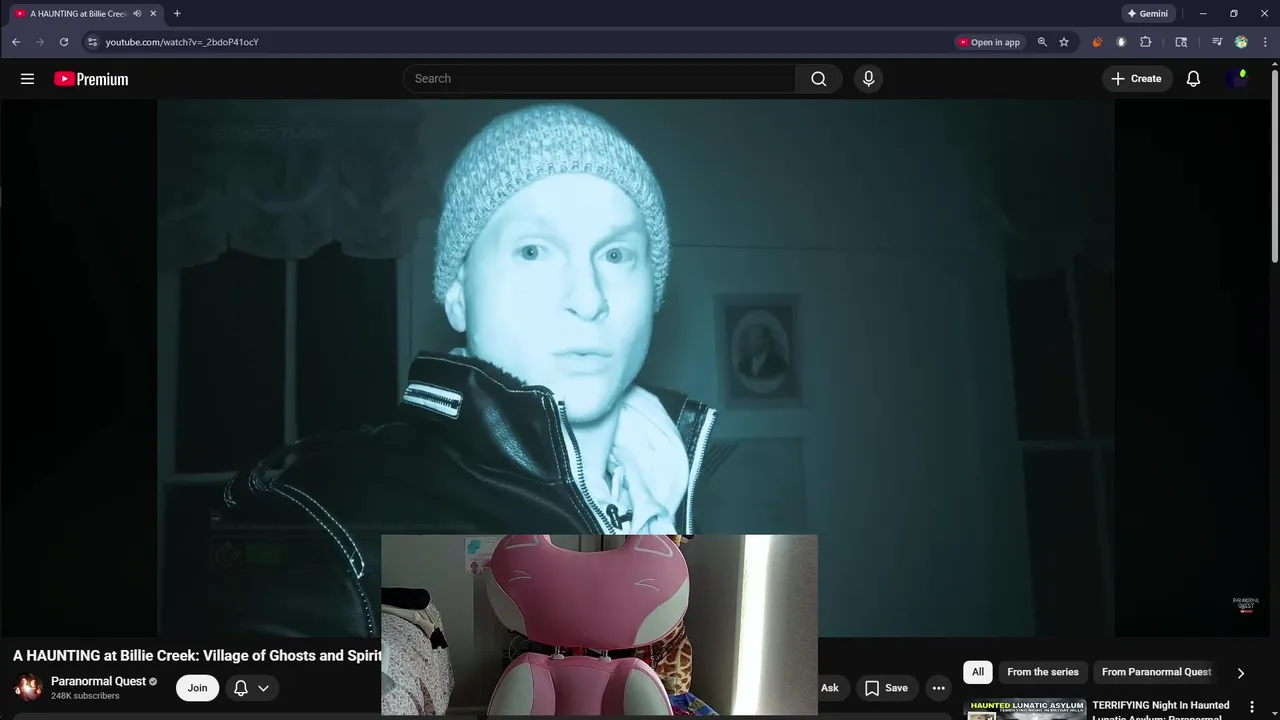Open options menu for TERRIFYING Night video

click(1251, 707)
